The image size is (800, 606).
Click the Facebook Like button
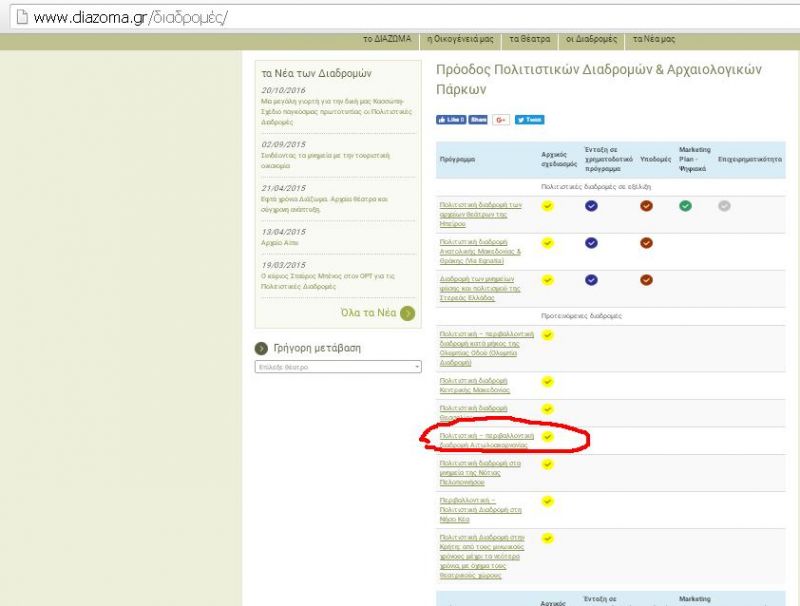pos(451,120)
